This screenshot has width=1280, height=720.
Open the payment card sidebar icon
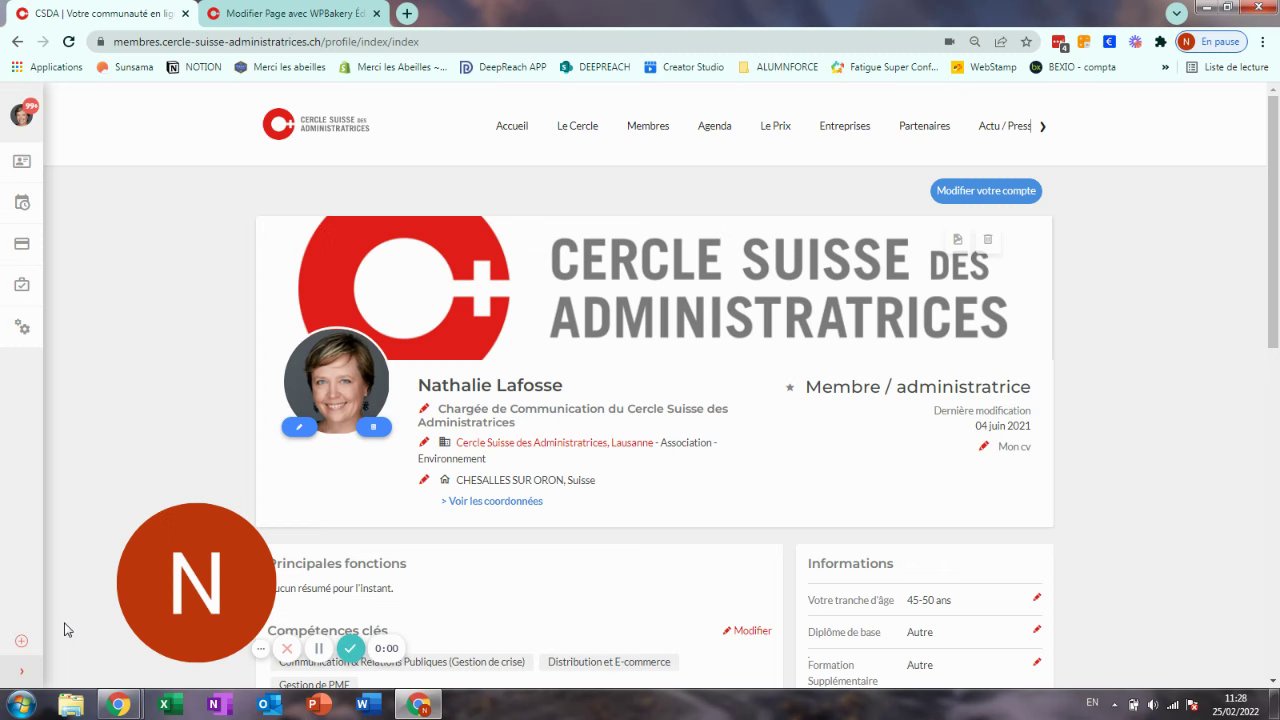[x=21, y=244]
